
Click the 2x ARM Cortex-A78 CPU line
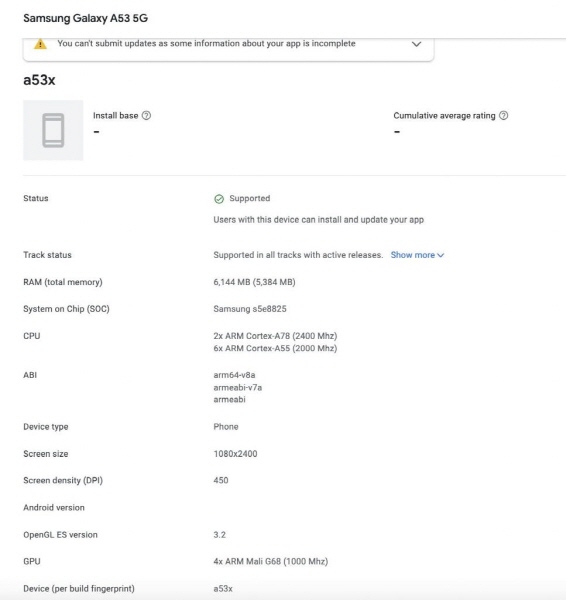(275, 336)
